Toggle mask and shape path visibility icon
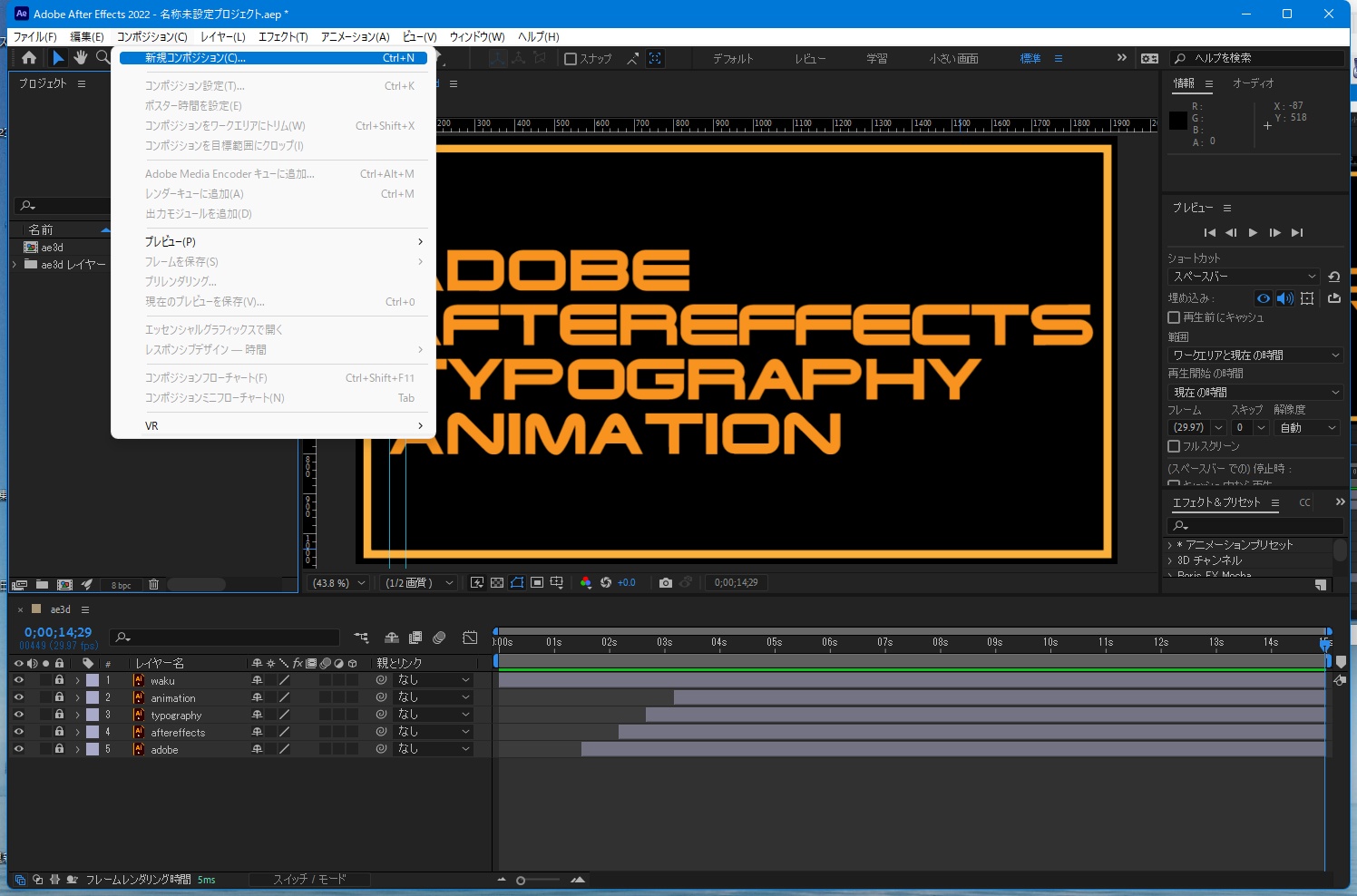 (x=517, y=582)
